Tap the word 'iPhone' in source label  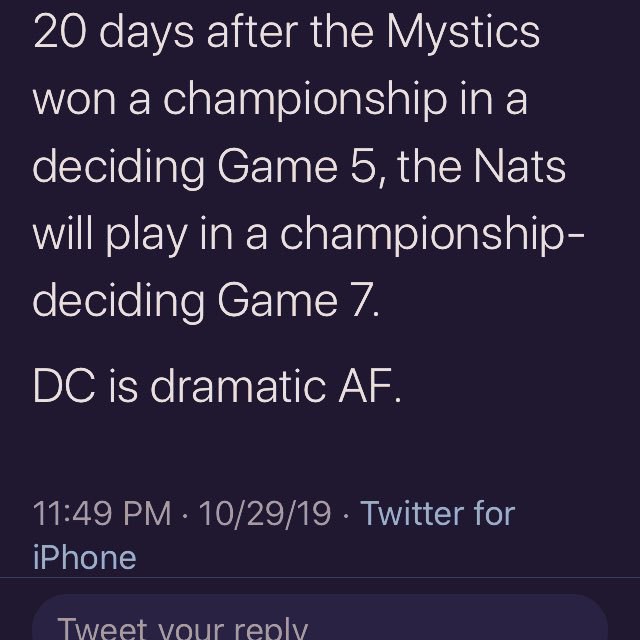(x=84, y=556)
